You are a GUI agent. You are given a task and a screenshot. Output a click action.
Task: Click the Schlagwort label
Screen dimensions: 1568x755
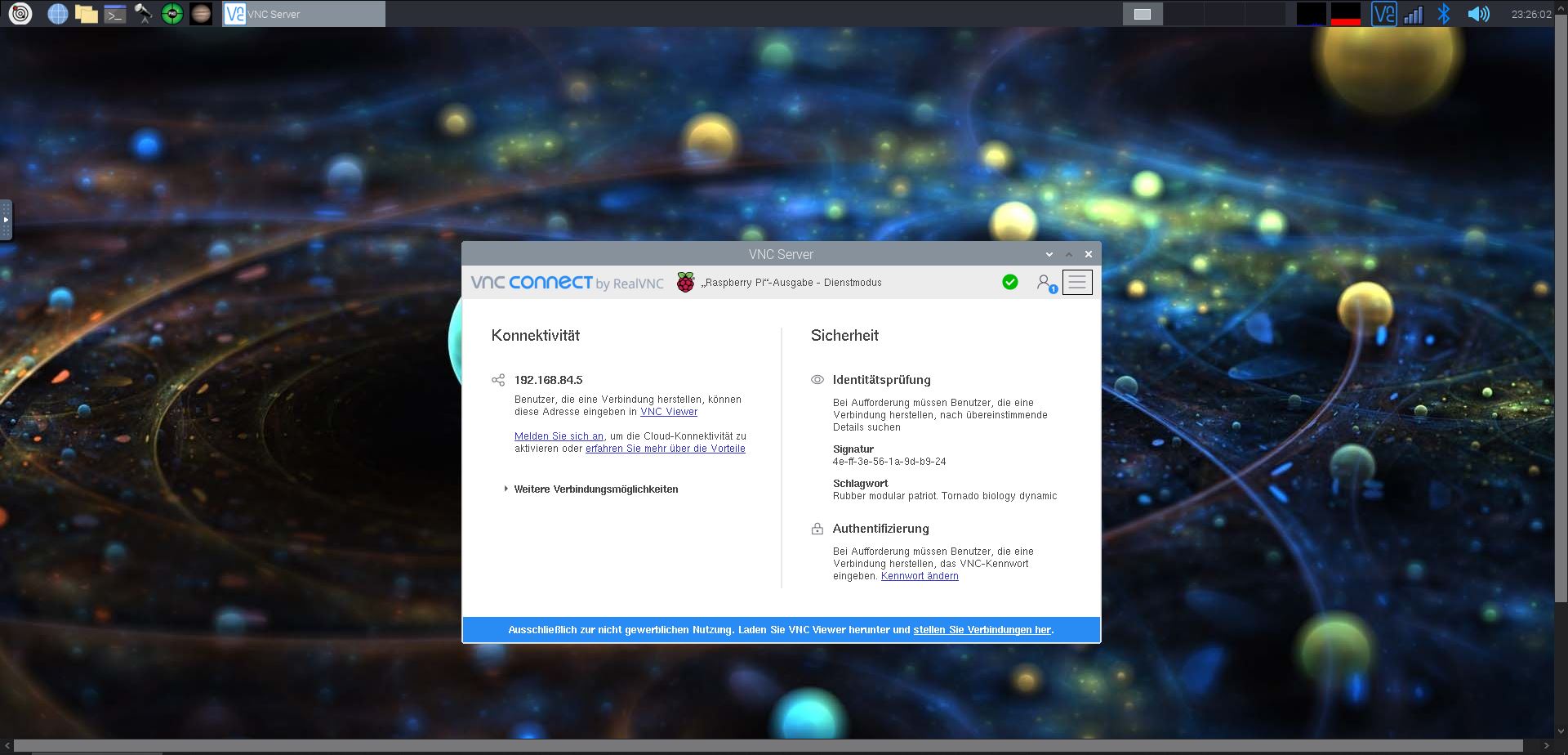[x=861, y=484]
